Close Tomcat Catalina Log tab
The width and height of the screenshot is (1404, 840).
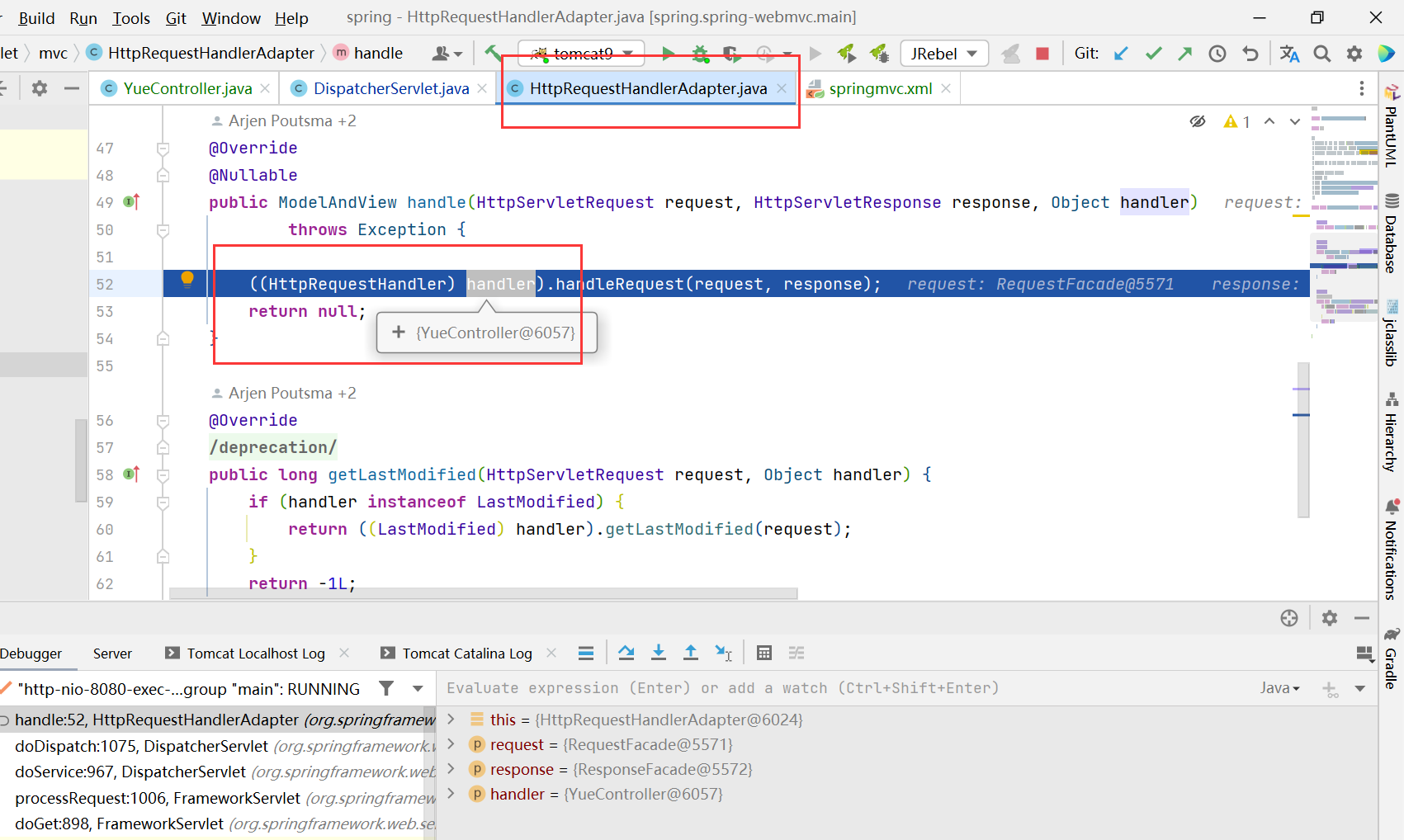551,653
